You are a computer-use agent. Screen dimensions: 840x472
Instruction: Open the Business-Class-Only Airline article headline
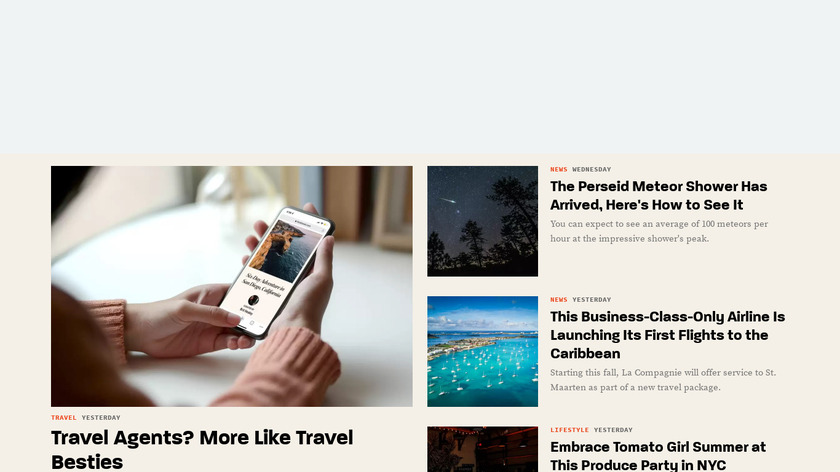(x=668, y=335)
